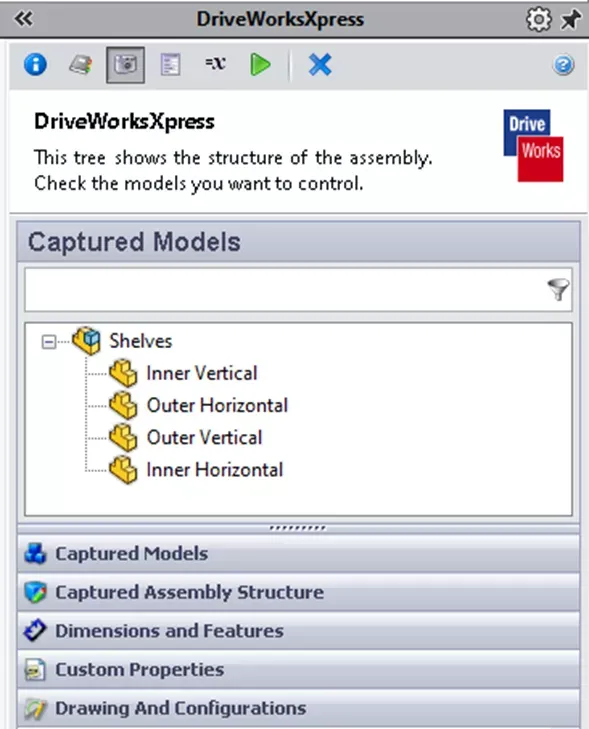Select Inner Horizontal part
This screenshot has width=589, height=729.
pyautogui.click(x=214, y=470)
